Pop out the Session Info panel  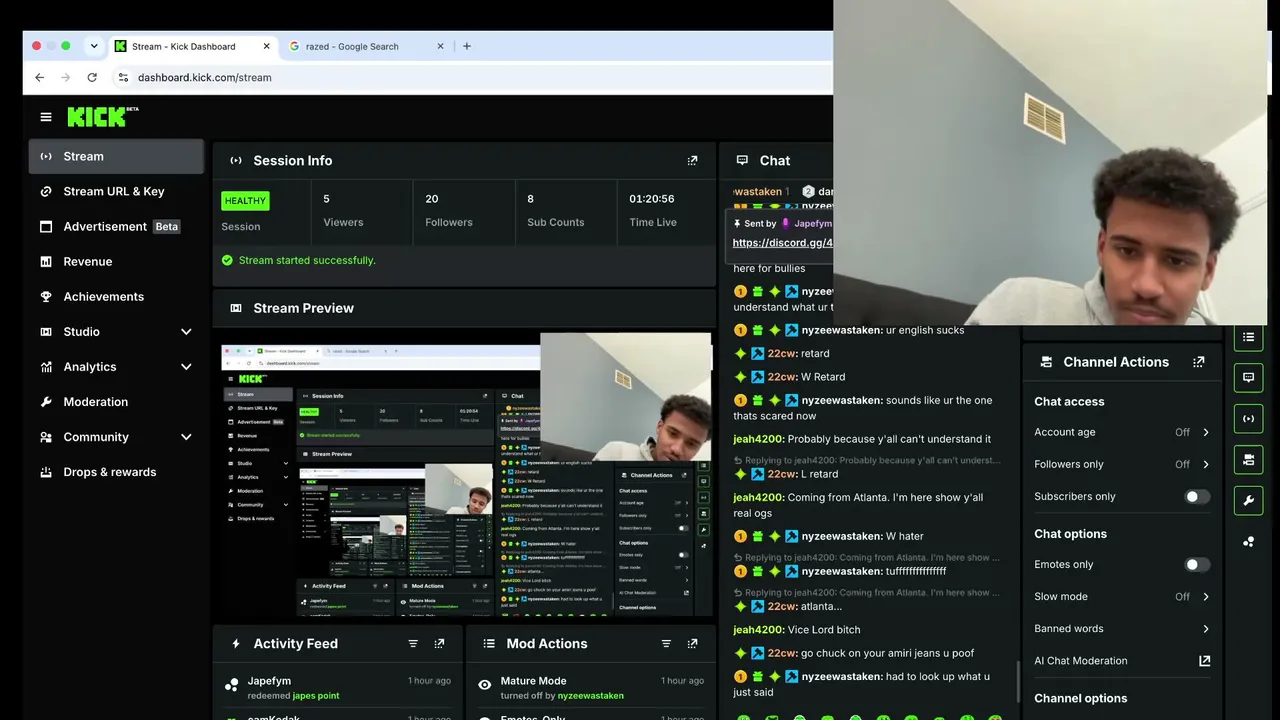click(x=692, y=160)
